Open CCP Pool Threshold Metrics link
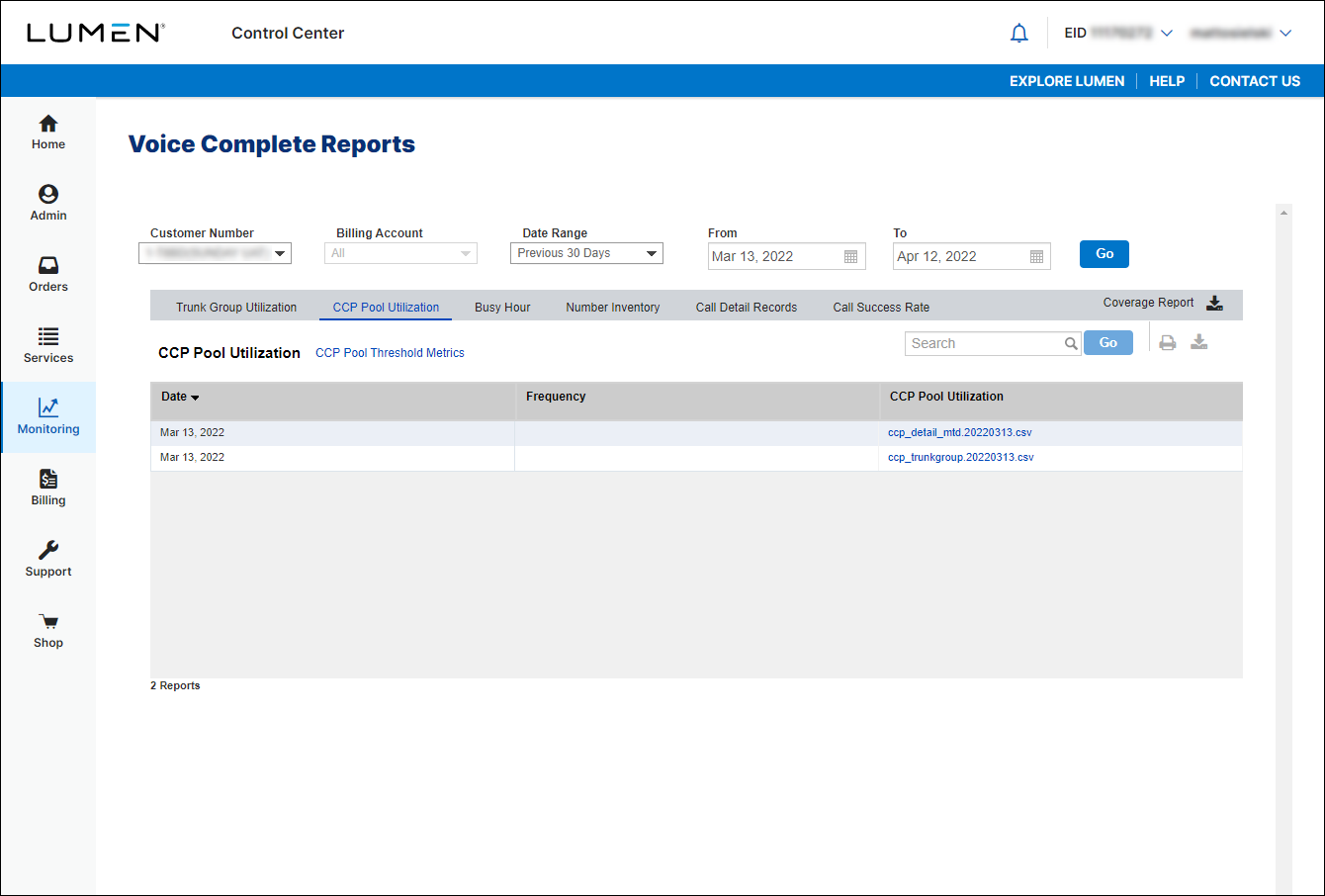This screenshot has height=896, width=1325. (x=390, y=353)
